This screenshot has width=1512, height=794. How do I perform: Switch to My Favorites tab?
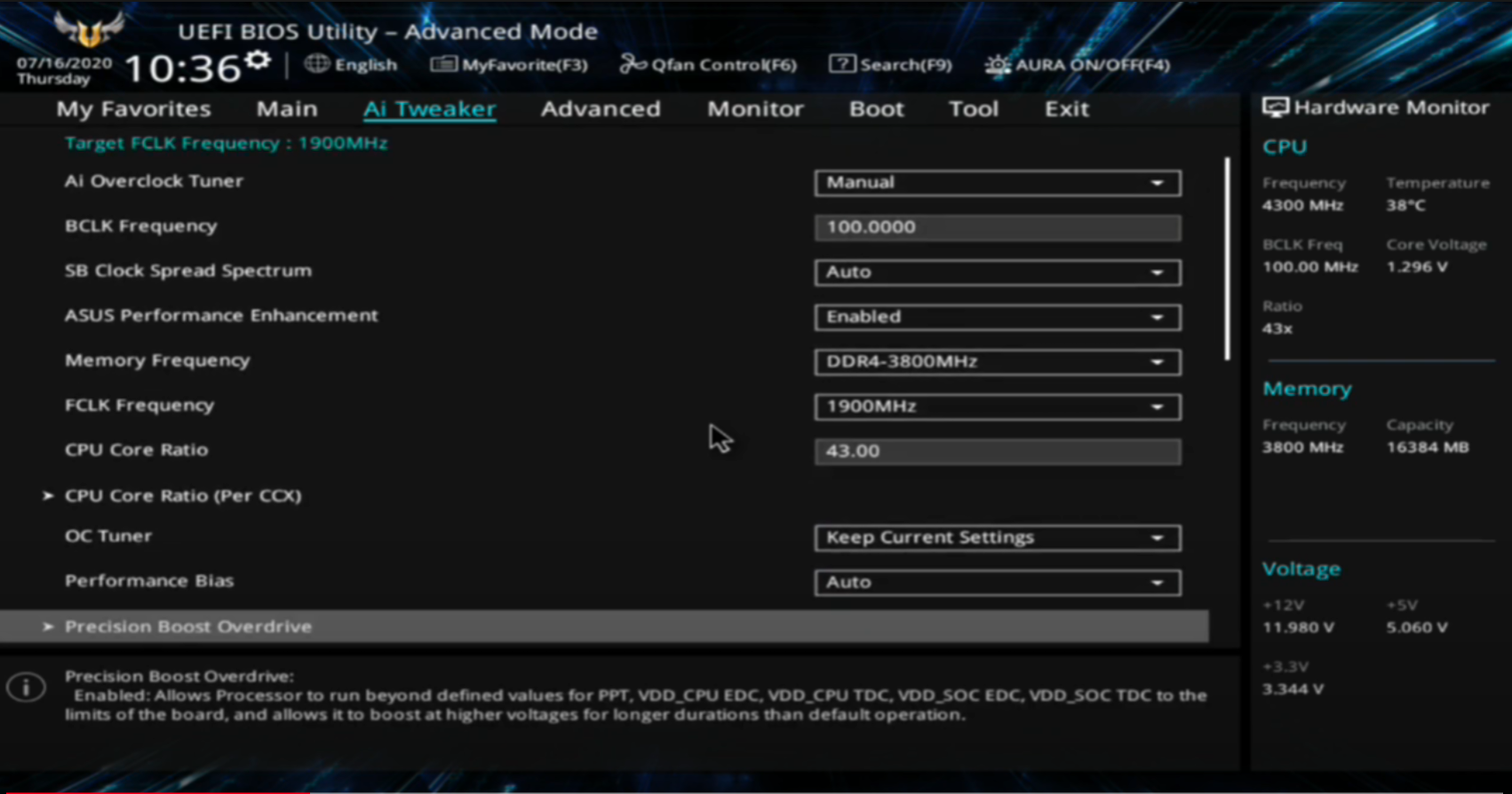pos(133,109)
